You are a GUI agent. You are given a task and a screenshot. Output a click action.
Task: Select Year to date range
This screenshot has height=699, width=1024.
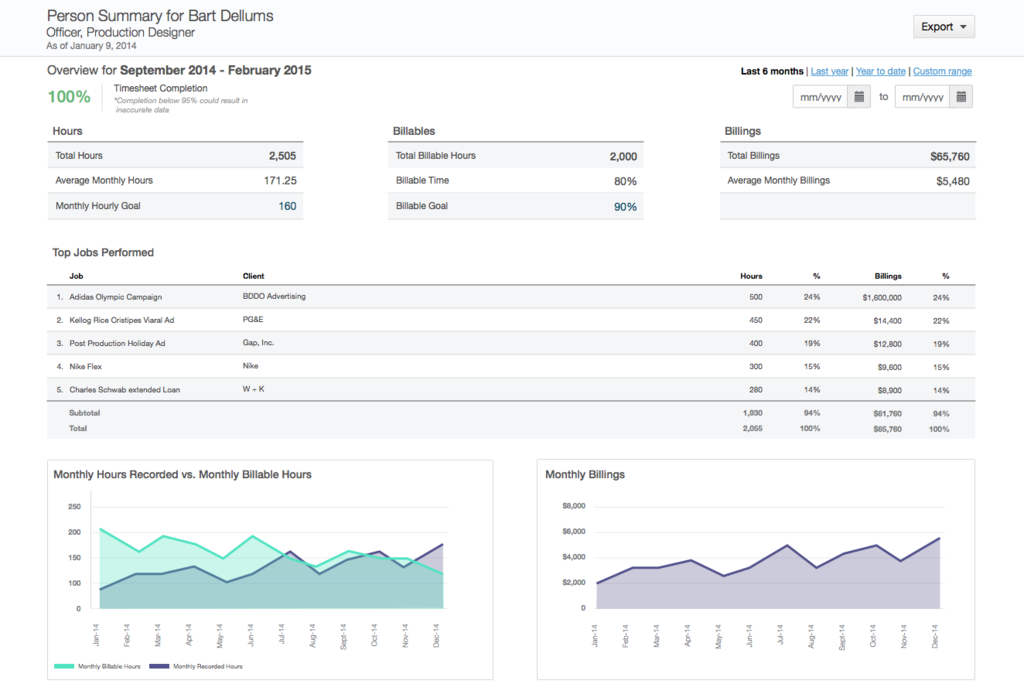(880, 71)
